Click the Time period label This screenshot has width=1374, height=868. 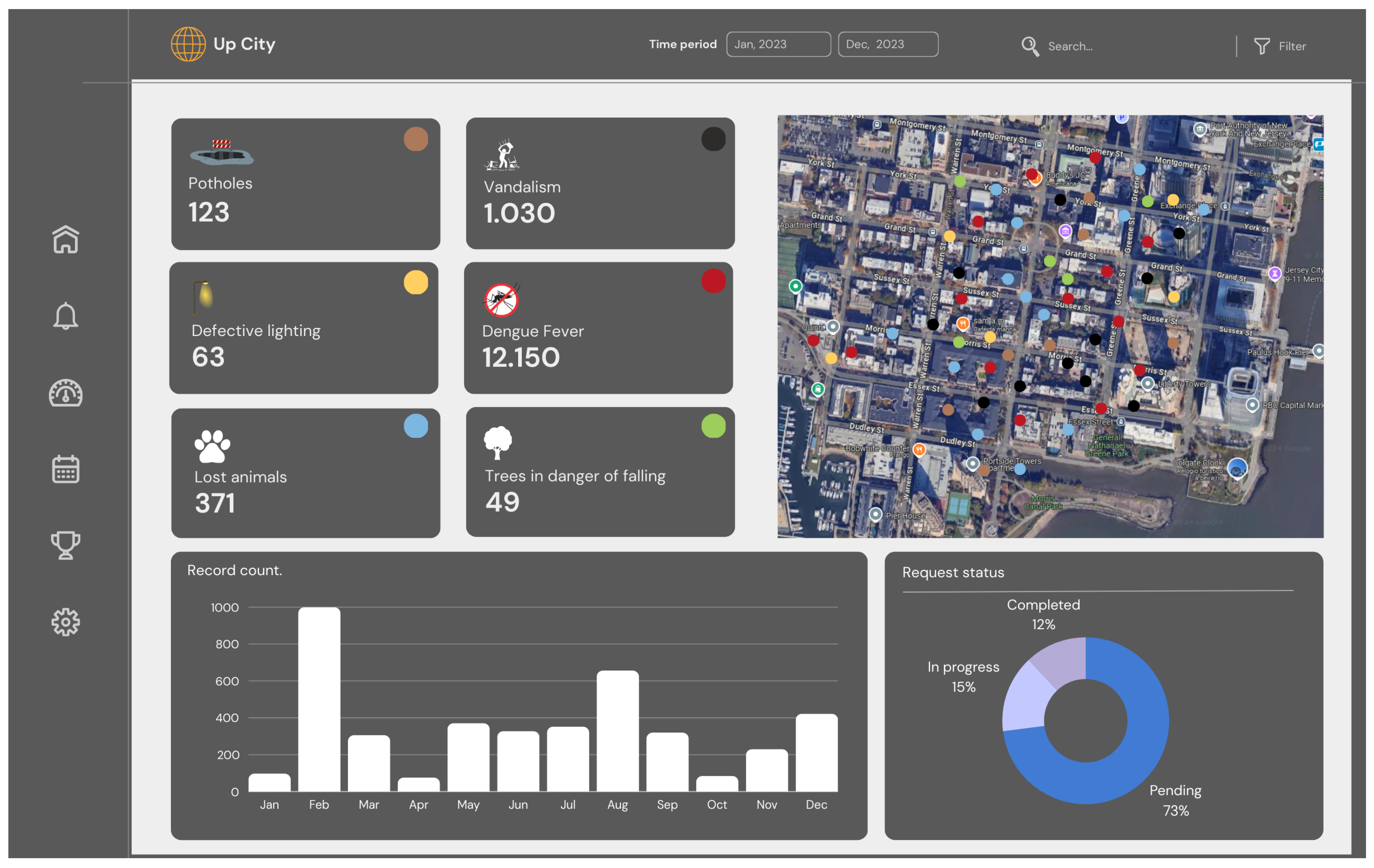tap(682, 44)
